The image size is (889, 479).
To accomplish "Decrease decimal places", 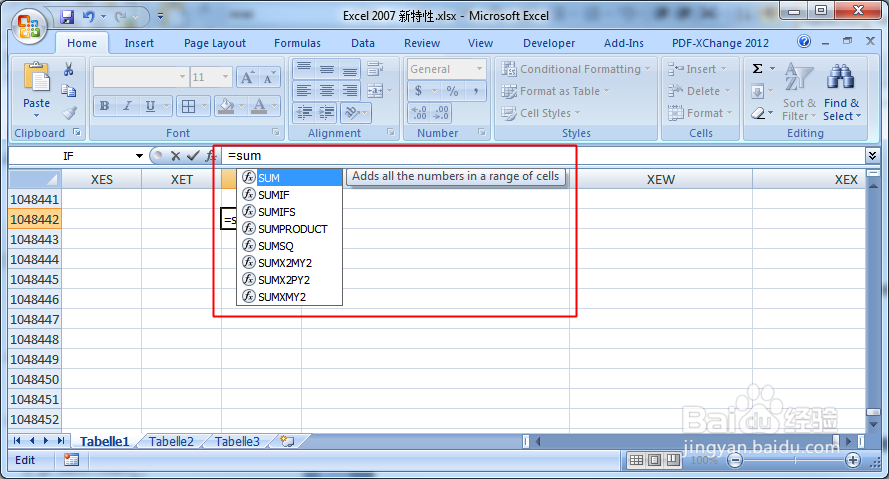I will (x=441, y=113).
